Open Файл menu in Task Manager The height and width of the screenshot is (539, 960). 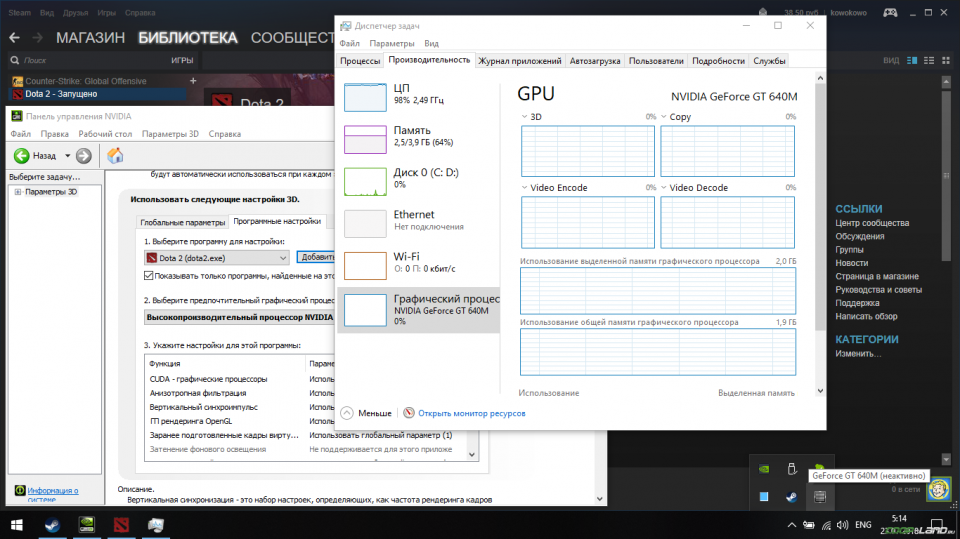click(x=350, y=43)
